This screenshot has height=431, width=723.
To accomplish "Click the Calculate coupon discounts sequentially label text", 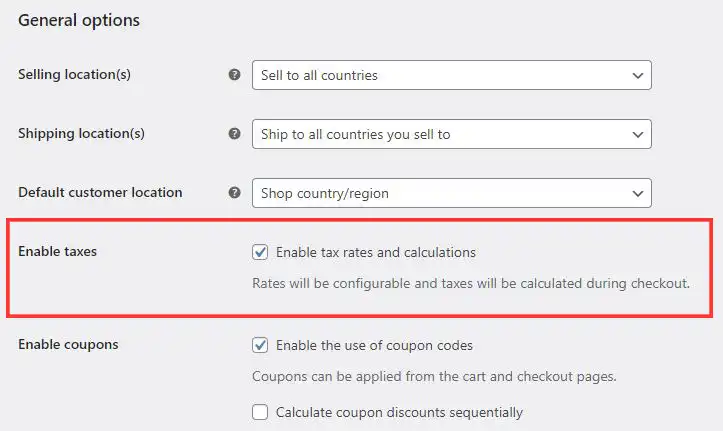I will click(x=399, y=412).
